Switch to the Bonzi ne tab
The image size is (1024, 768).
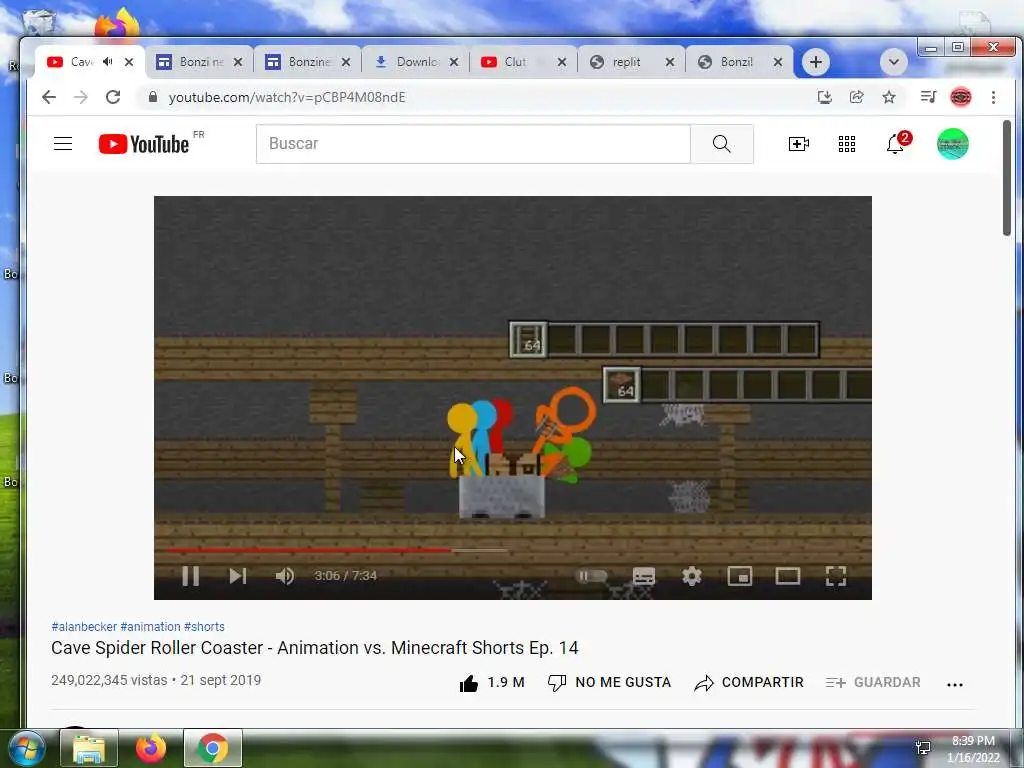click(200, 62)
